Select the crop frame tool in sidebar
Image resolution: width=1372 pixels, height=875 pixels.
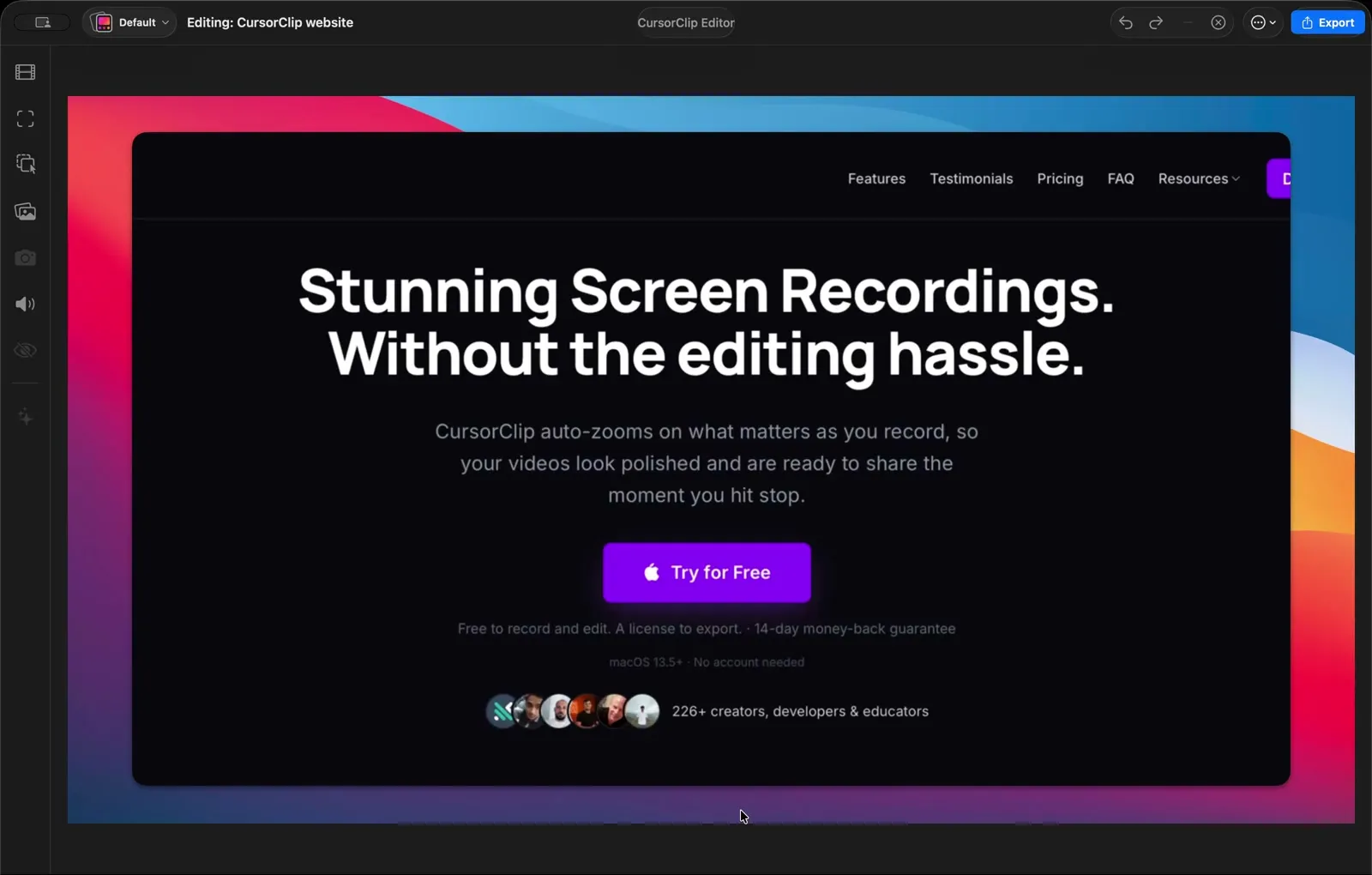click(26, 118)
